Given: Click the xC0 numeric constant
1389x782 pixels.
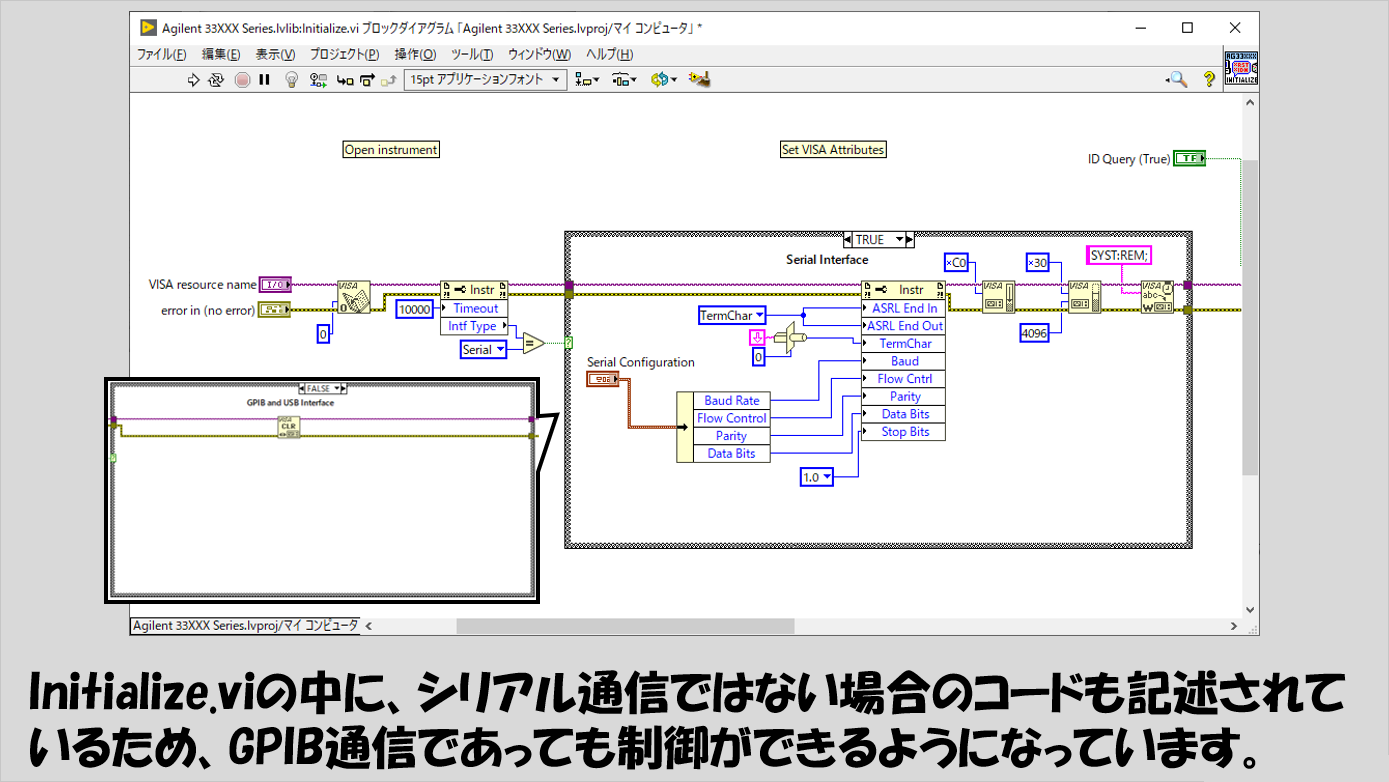Looking at the screenshot, I should pos(957,263).
